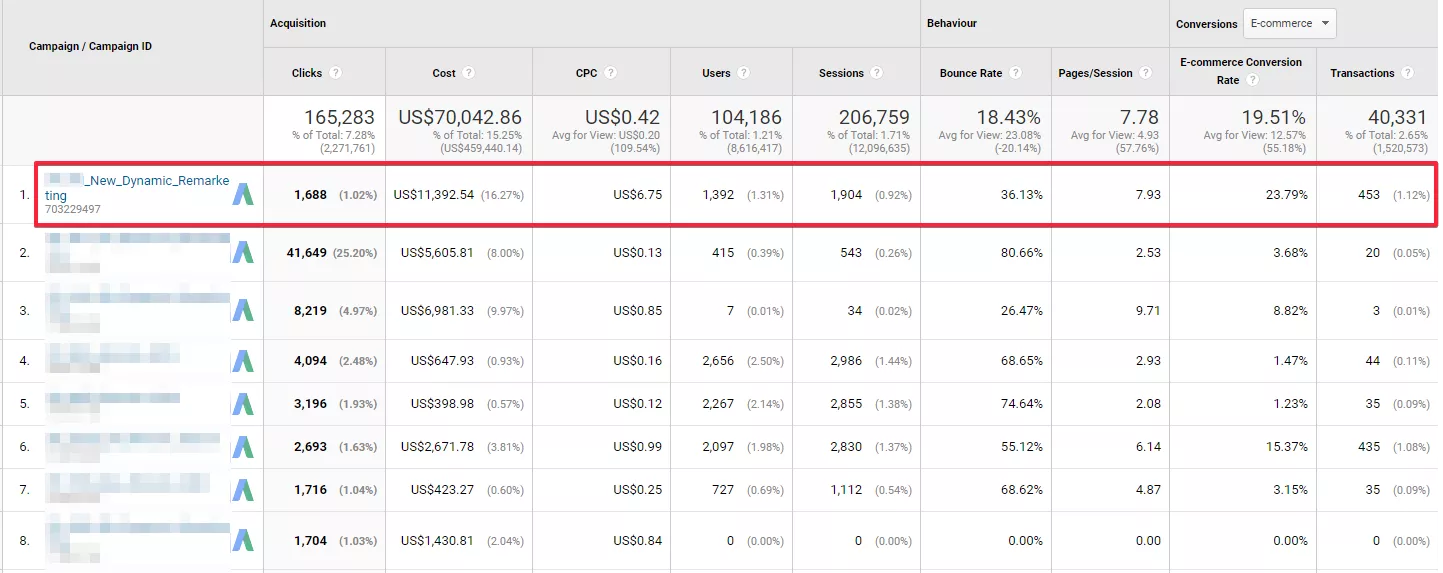Image resolution: width=1443 pixels, height=573 pixels.
Task: Click help icon next to Pages/Session header
Action: pyautogui.click(x=1147, y=73)
